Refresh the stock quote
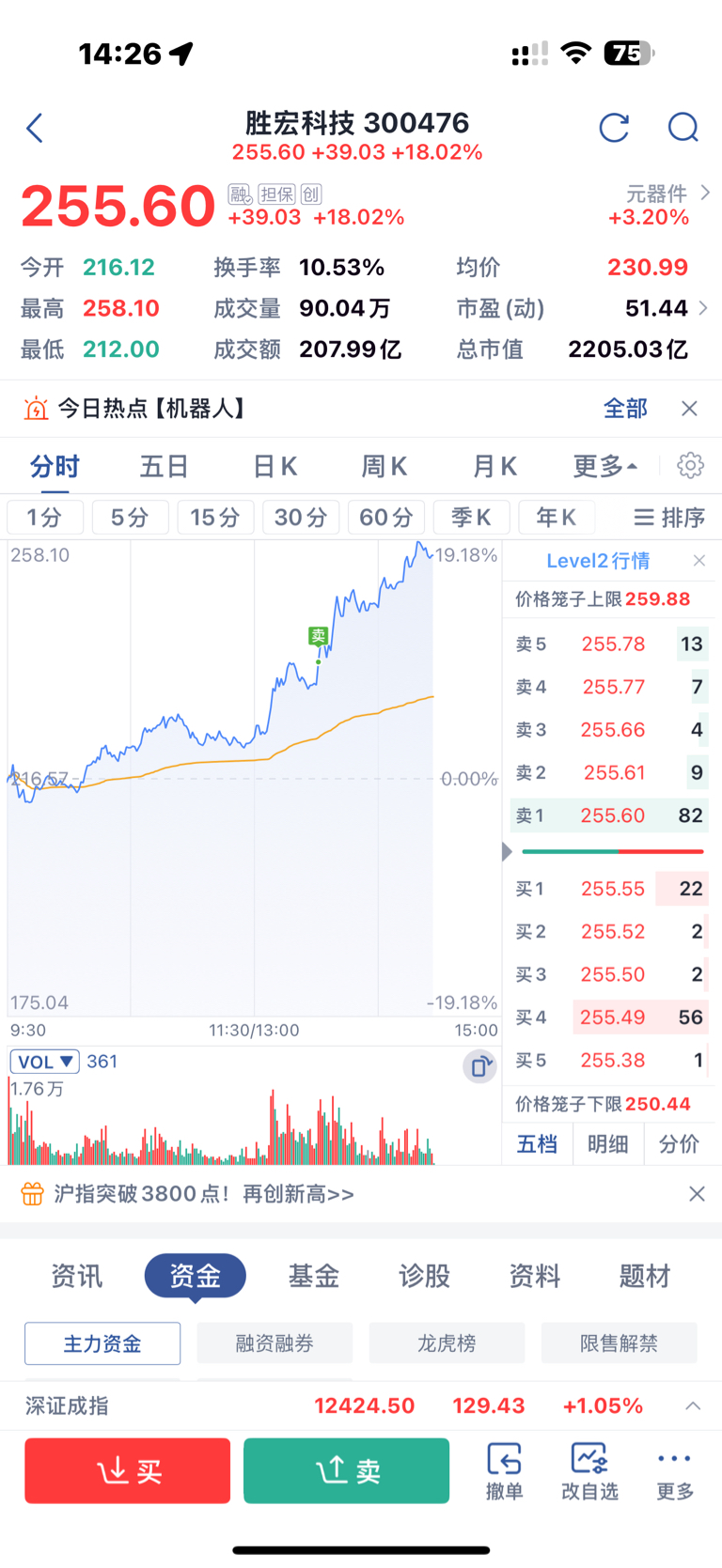 tap(614, 127)
